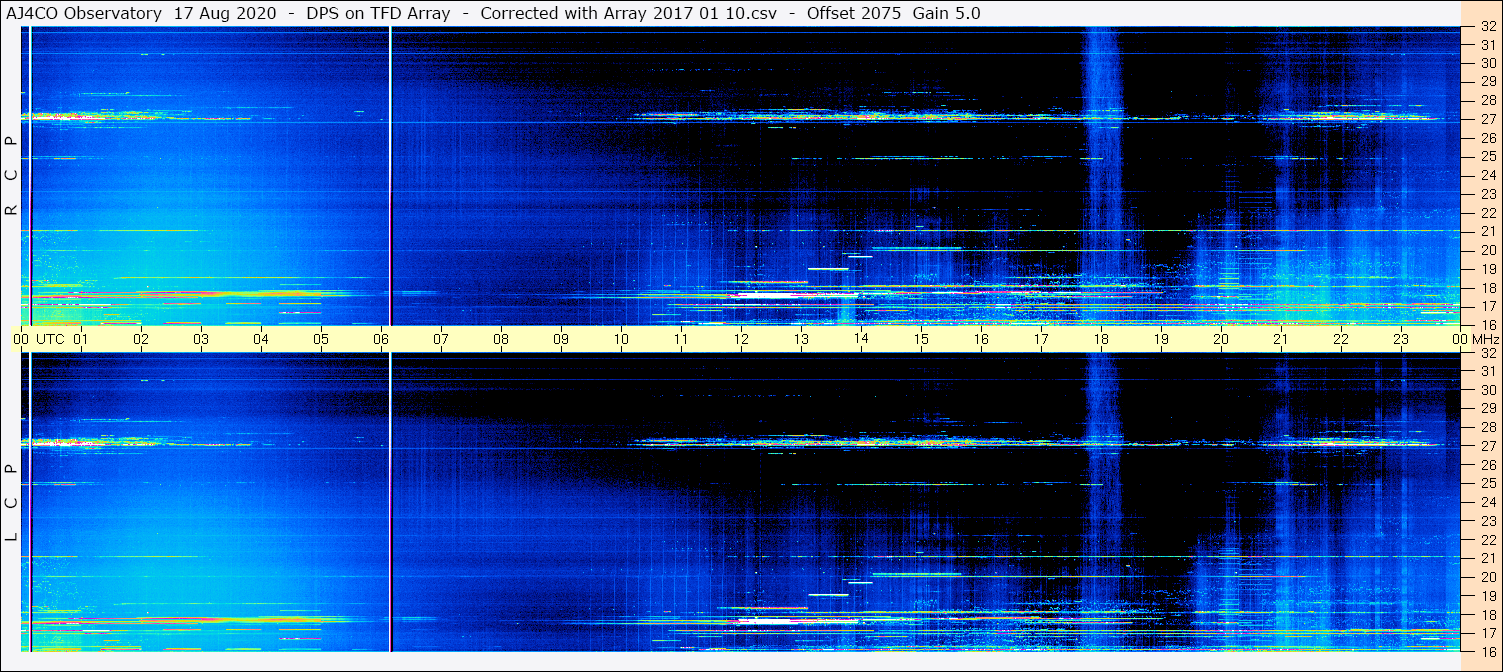The image size is (1503, 672).
Task: Click the 24 MHz label on RCP frequency scale
Action: [1487, 175]
